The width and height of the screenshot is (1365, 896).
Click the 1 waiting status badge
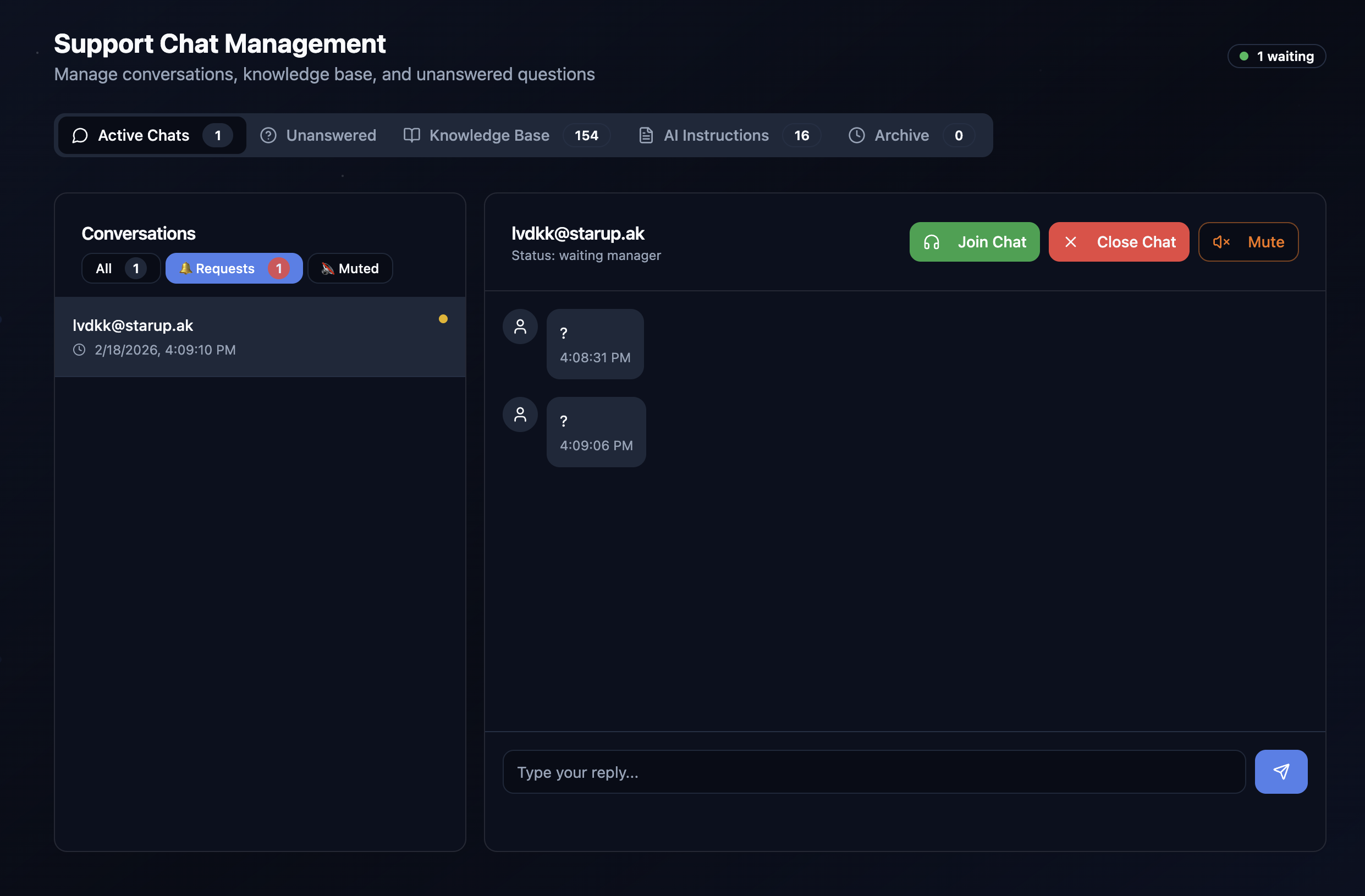[x=1276, y=56]
